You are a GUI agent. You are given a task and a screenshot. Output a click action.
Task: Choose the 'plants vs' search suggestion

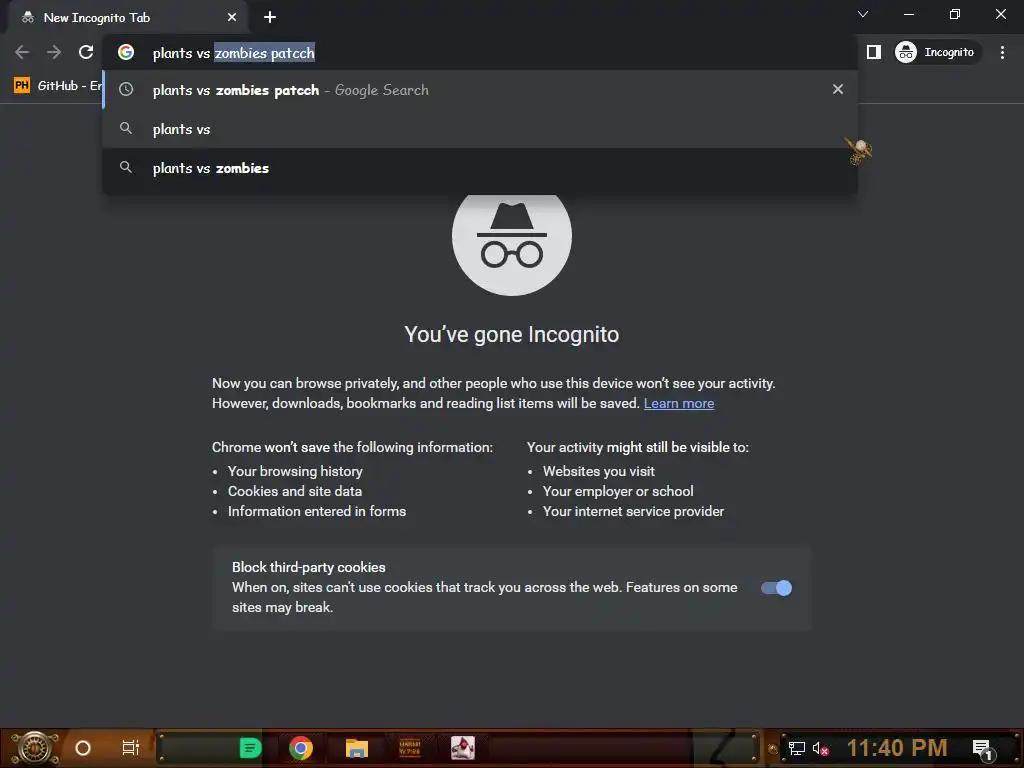point(480,129)
